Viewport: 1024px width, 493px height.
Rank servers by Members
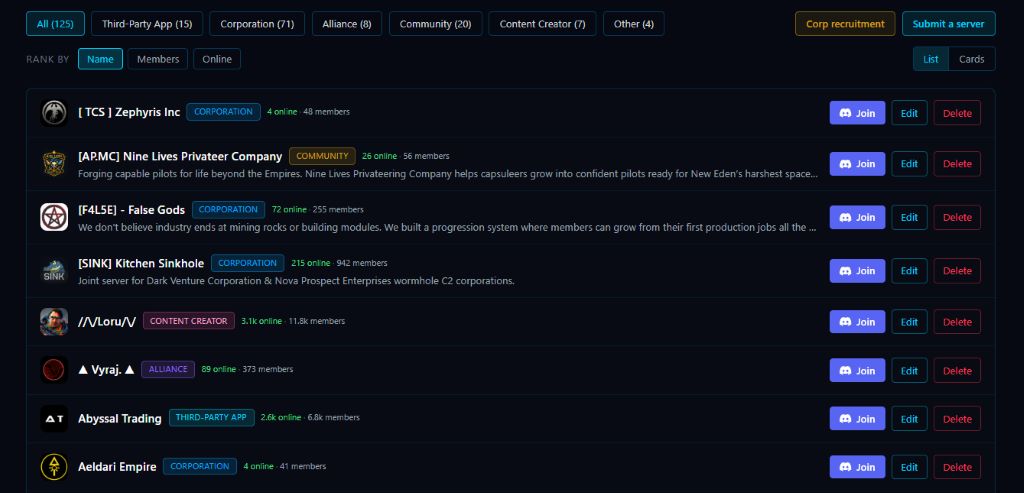coord(158,59)
